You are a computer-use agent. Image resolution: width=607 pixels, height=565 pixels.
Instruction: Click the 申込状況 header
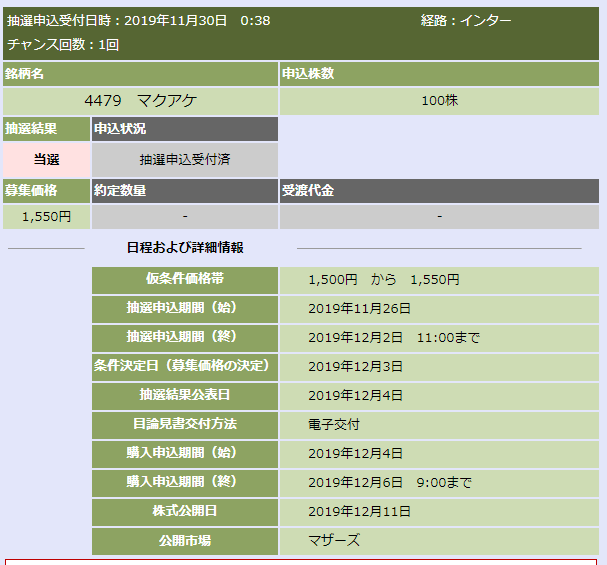click(x=185, y=129)
